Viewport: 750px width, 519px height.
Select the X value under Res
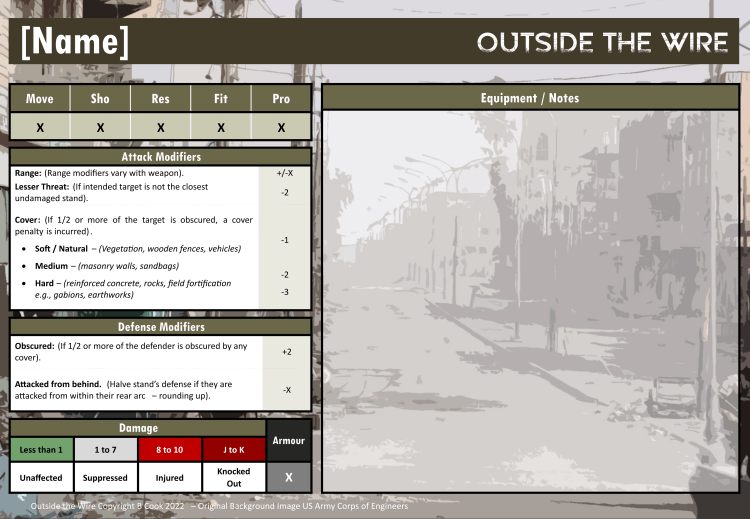click(160, 128)
